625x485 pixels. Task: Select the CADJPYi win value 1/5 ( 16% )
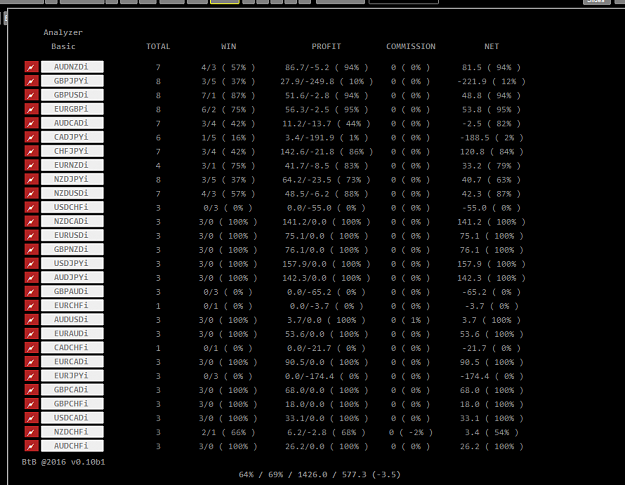coord(228,137)
